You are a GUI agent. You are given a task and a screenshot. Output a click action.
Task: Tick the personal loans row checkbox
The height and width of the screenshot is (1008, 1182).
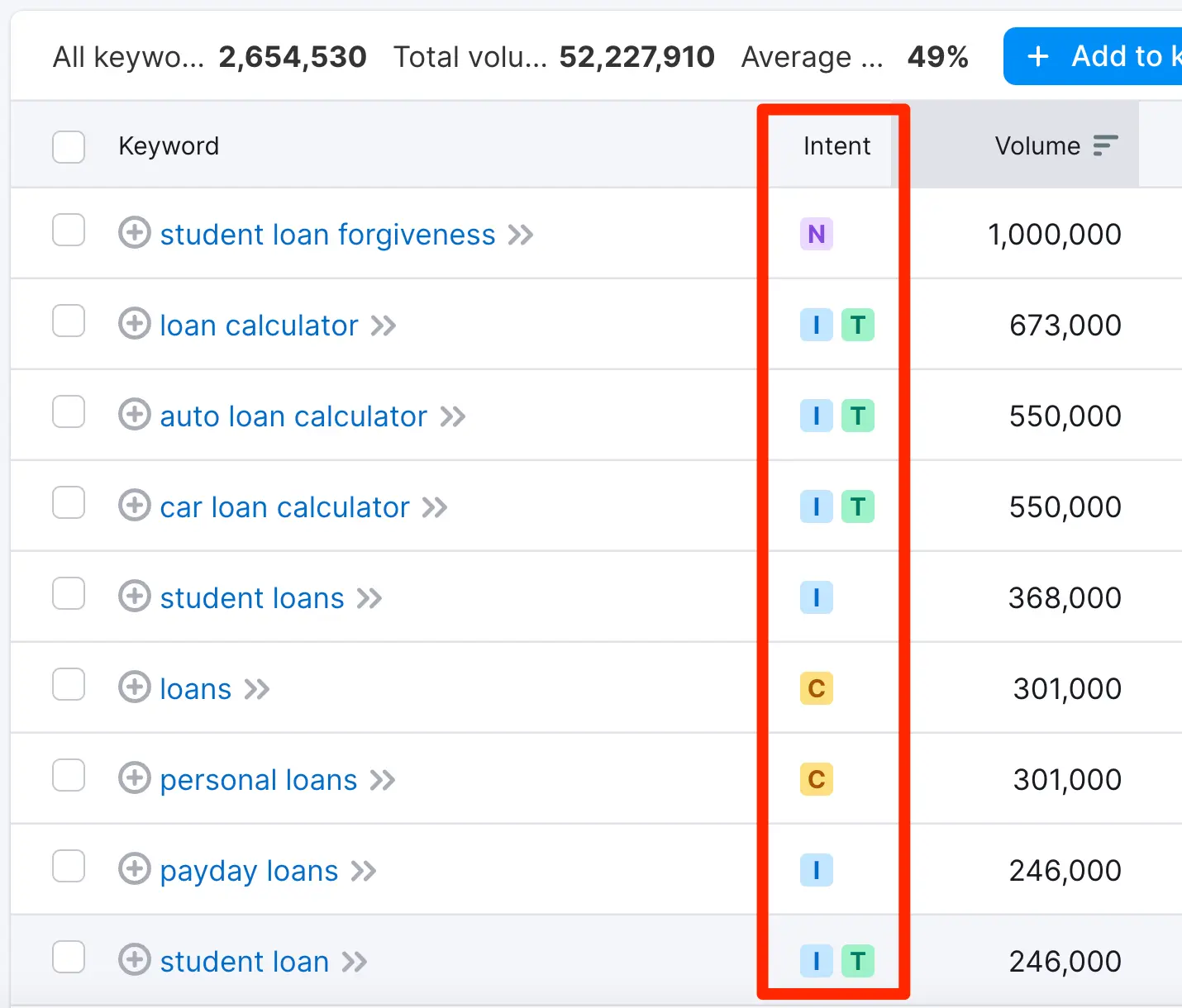point(69,776)
